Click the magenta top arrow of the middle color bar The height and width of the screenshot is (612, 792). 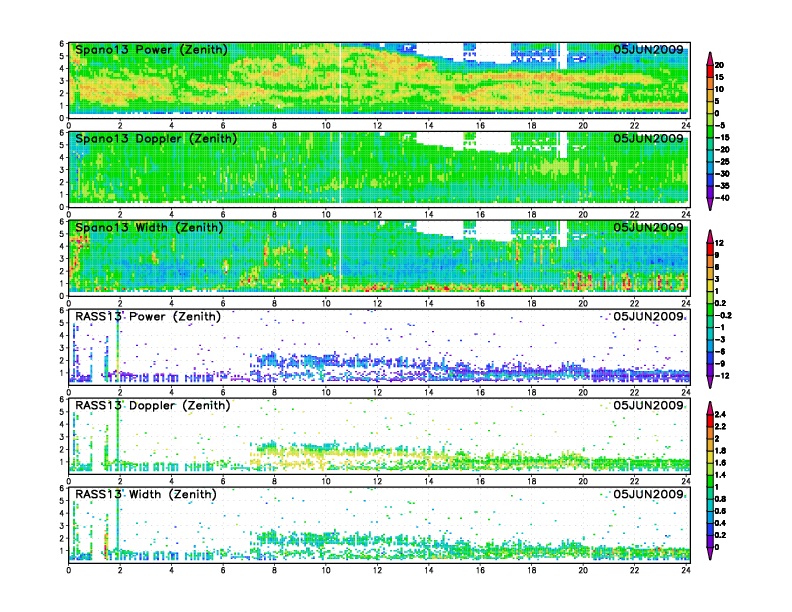[x=710, y=236]
